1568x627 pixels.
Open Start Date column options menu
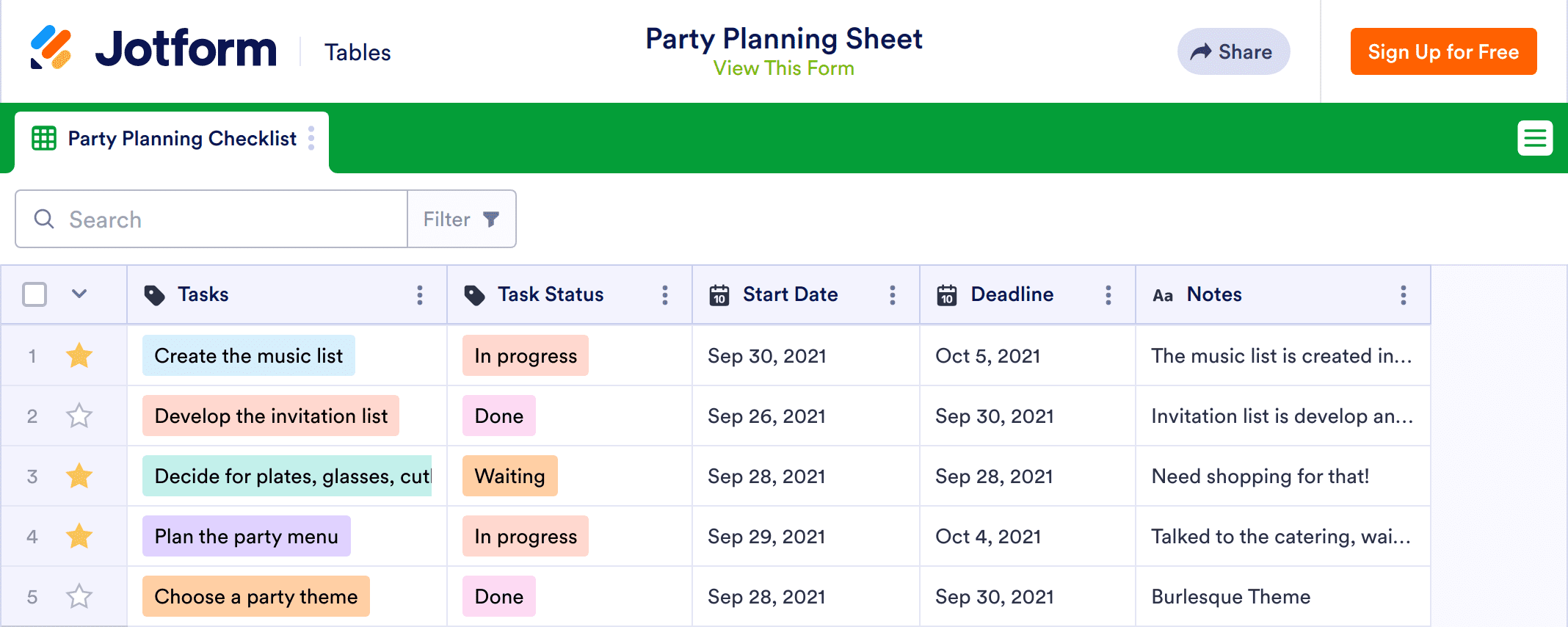click(893, 295)
